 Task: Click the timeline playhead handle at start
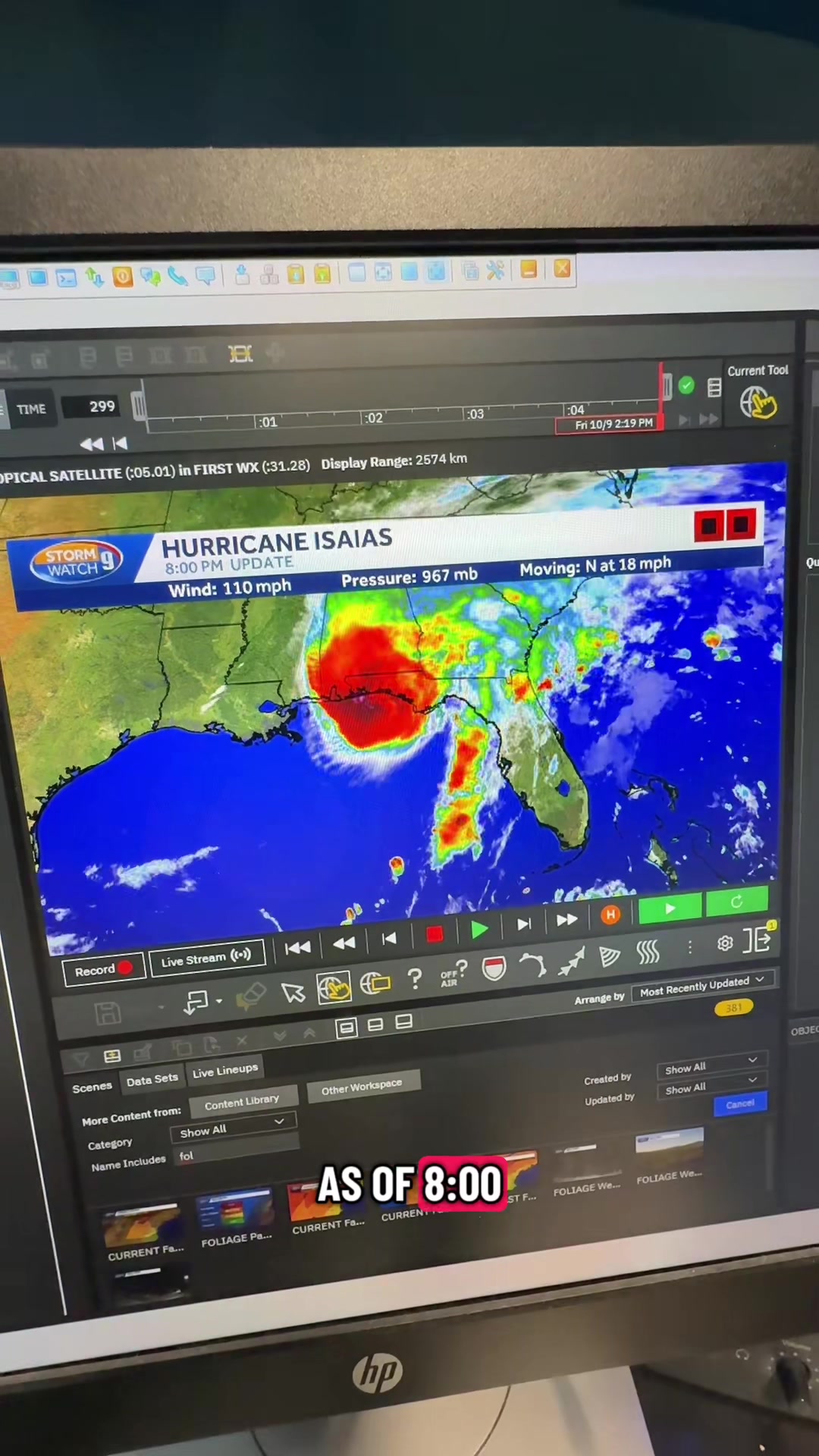coord(138,405)
